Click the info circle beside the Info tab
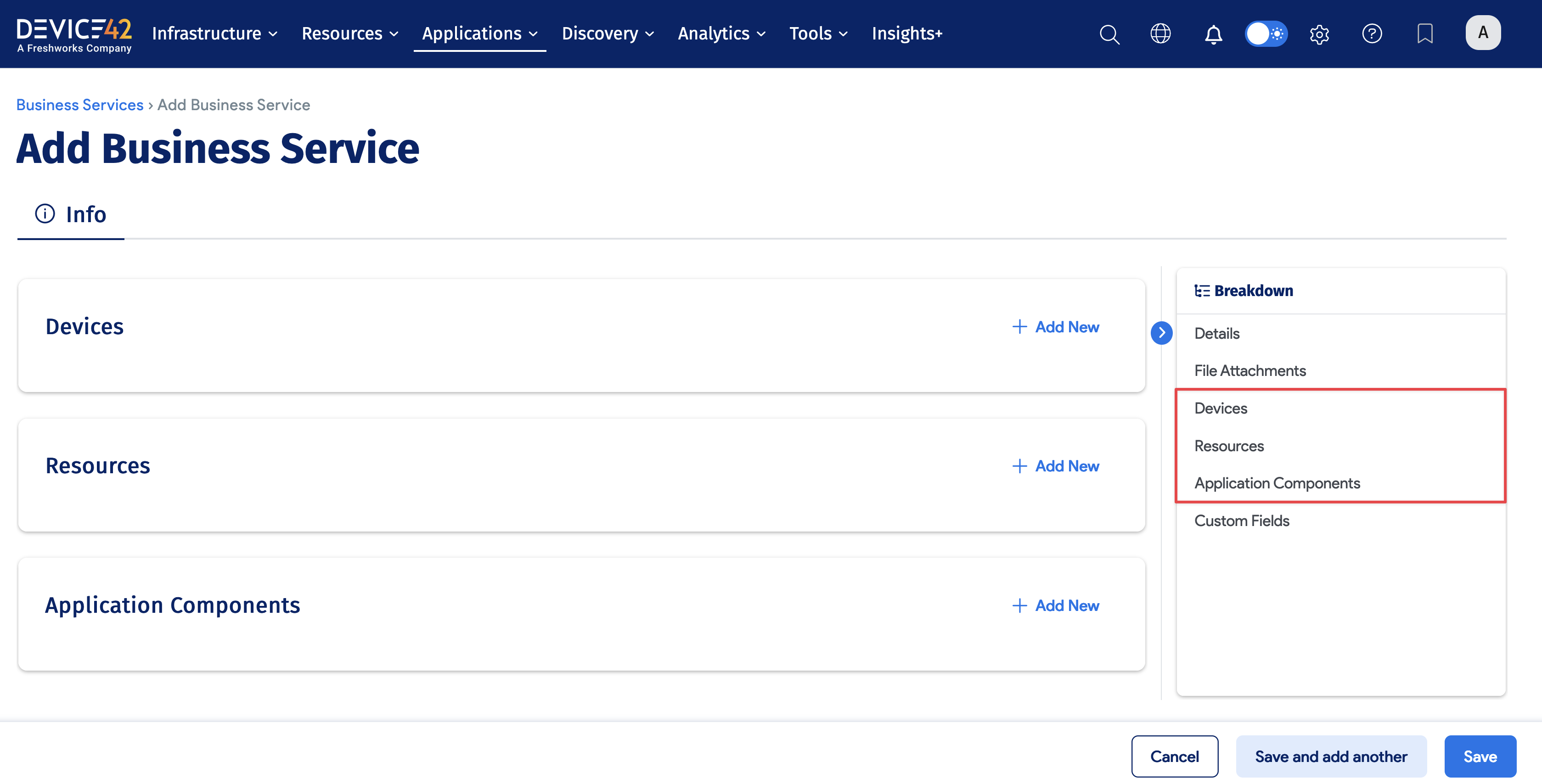 click(45, 213)
